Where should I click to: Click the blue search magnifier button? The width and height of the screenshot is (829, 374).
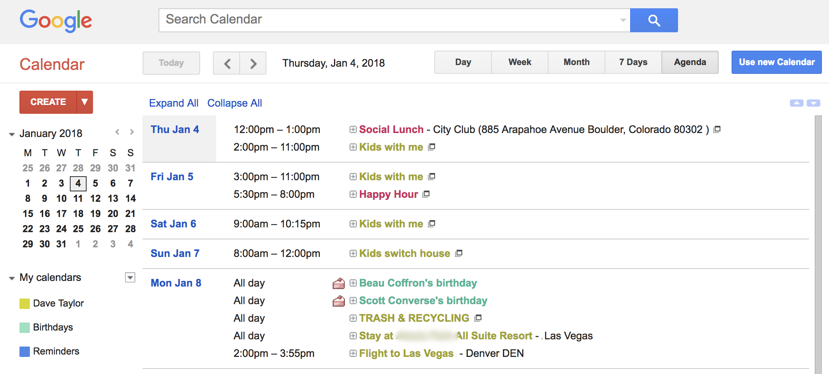(x=654, y=20)
